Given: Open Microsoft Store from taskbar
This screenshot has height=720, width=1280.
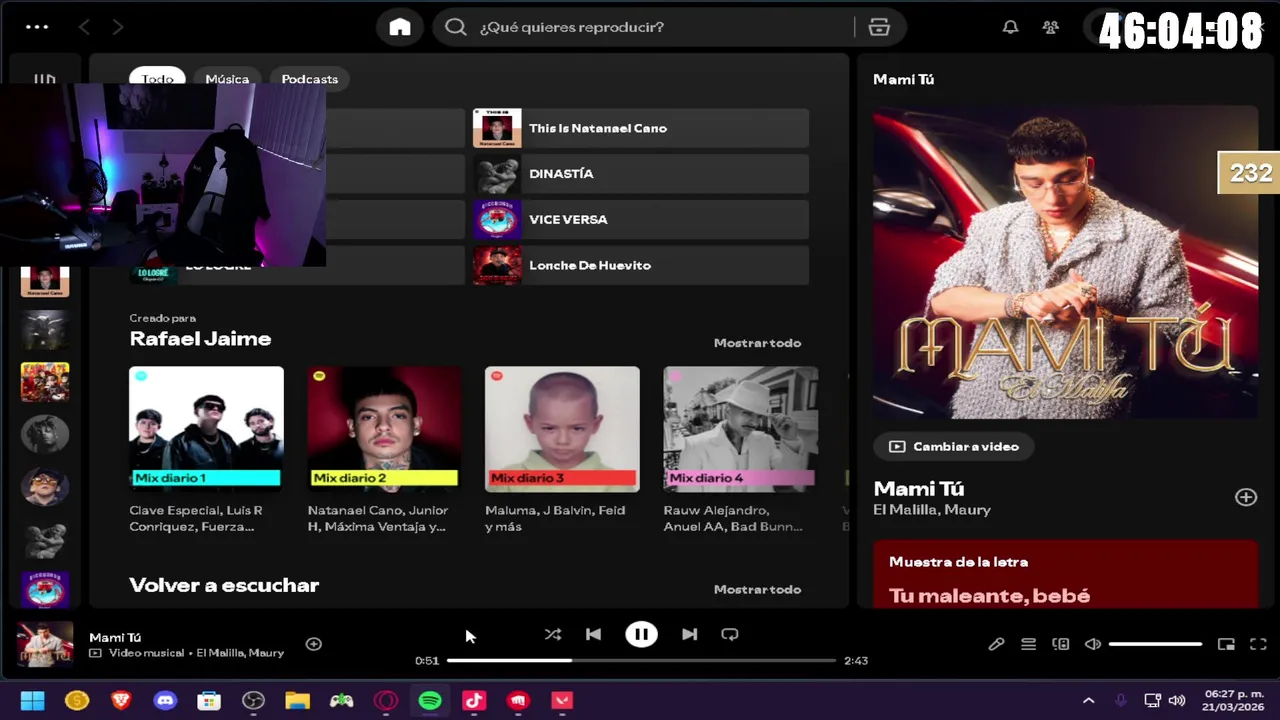Looking at the screenshot, I should click(x=209, y=701).
